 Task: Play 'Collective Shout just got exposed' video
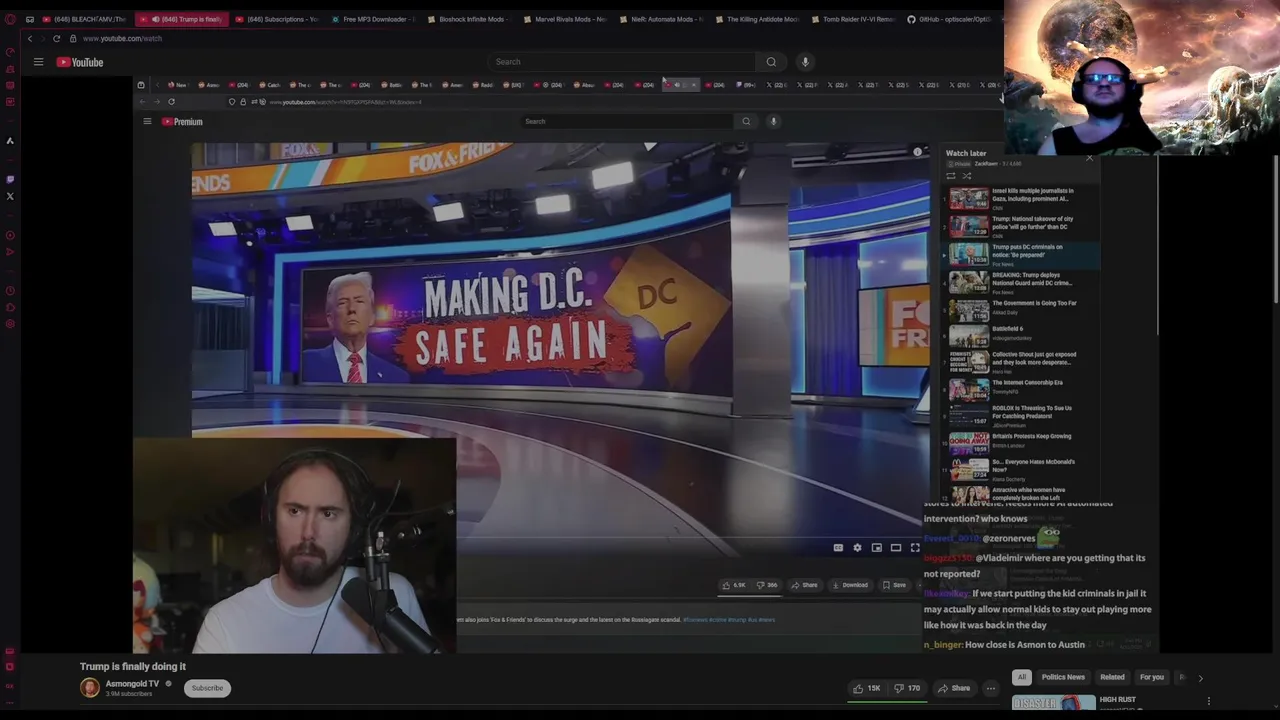(1020, 362)
